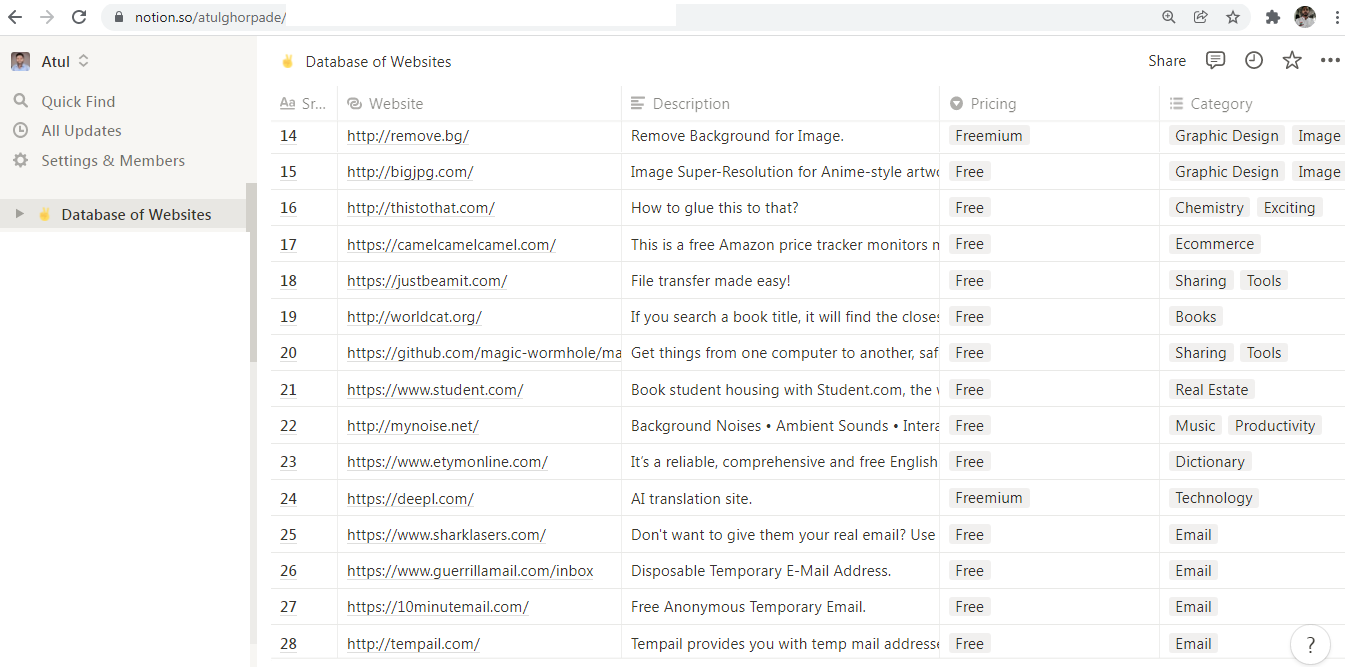This screenshot has width=1345, height=667.
Task: Click the Chemistry category tag
Action: [x=1209, y=208]
